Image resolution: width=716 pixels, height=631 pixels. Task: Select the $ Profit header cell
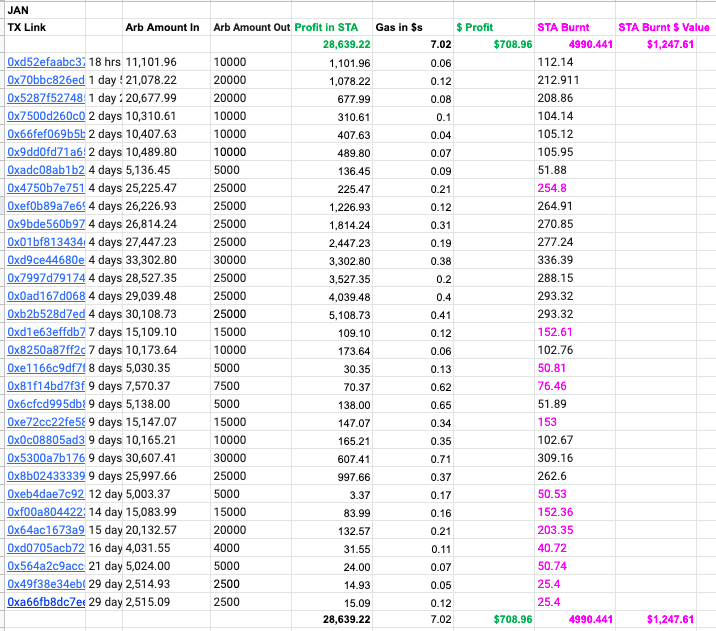tap(494, 27)
